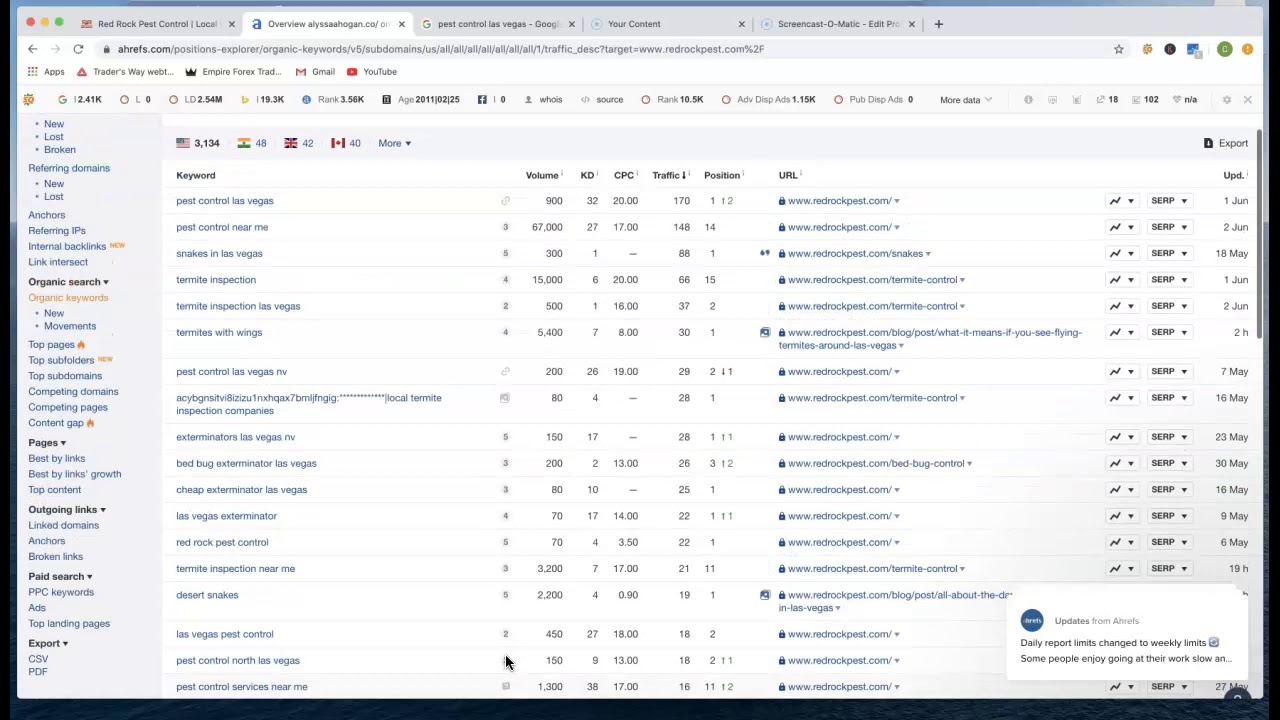Viewport: 1280px width, 720px height.
Task: Open the keyword link termites with wings
Action: pos(219,333)
